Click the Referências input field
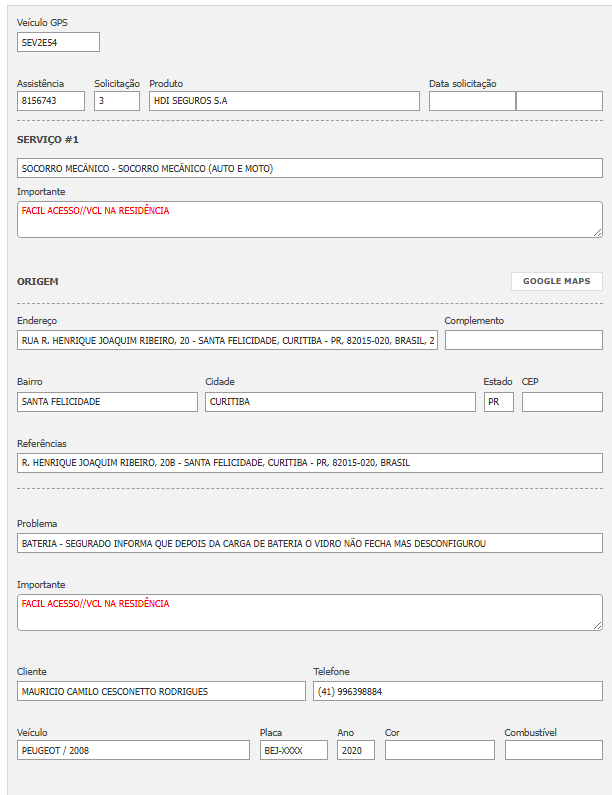The width and height of the screenshot is (612, 795). point(310,463)
